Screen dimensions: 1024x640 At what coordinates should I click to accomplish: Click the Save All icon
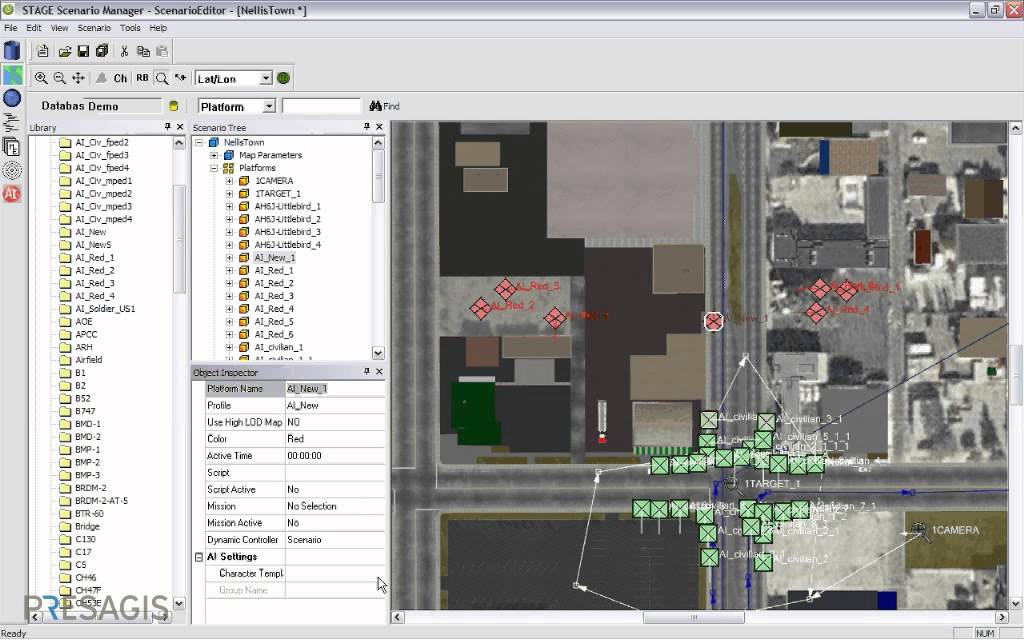point(102,51)
